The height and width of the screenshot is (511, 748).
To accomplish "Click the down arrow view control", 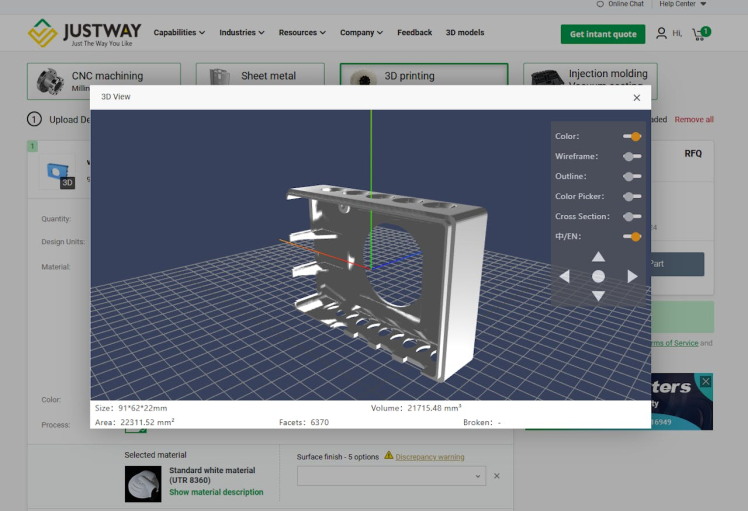I will pos(598,296).
